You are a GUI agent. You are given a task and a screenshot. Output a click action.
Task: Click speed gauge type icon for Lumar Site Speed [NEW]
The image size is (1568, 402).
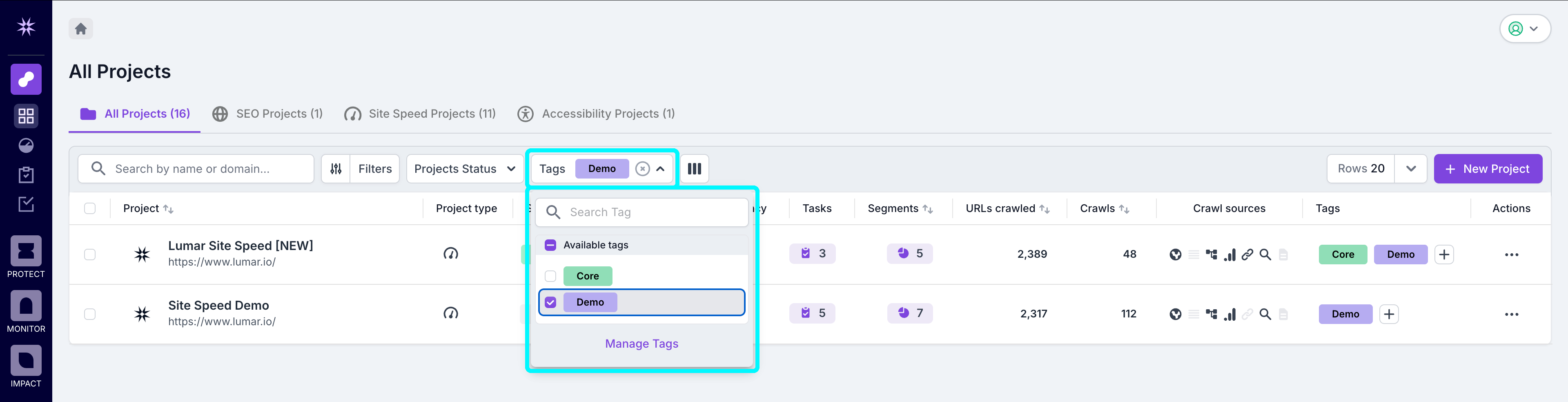click(450, 254)
